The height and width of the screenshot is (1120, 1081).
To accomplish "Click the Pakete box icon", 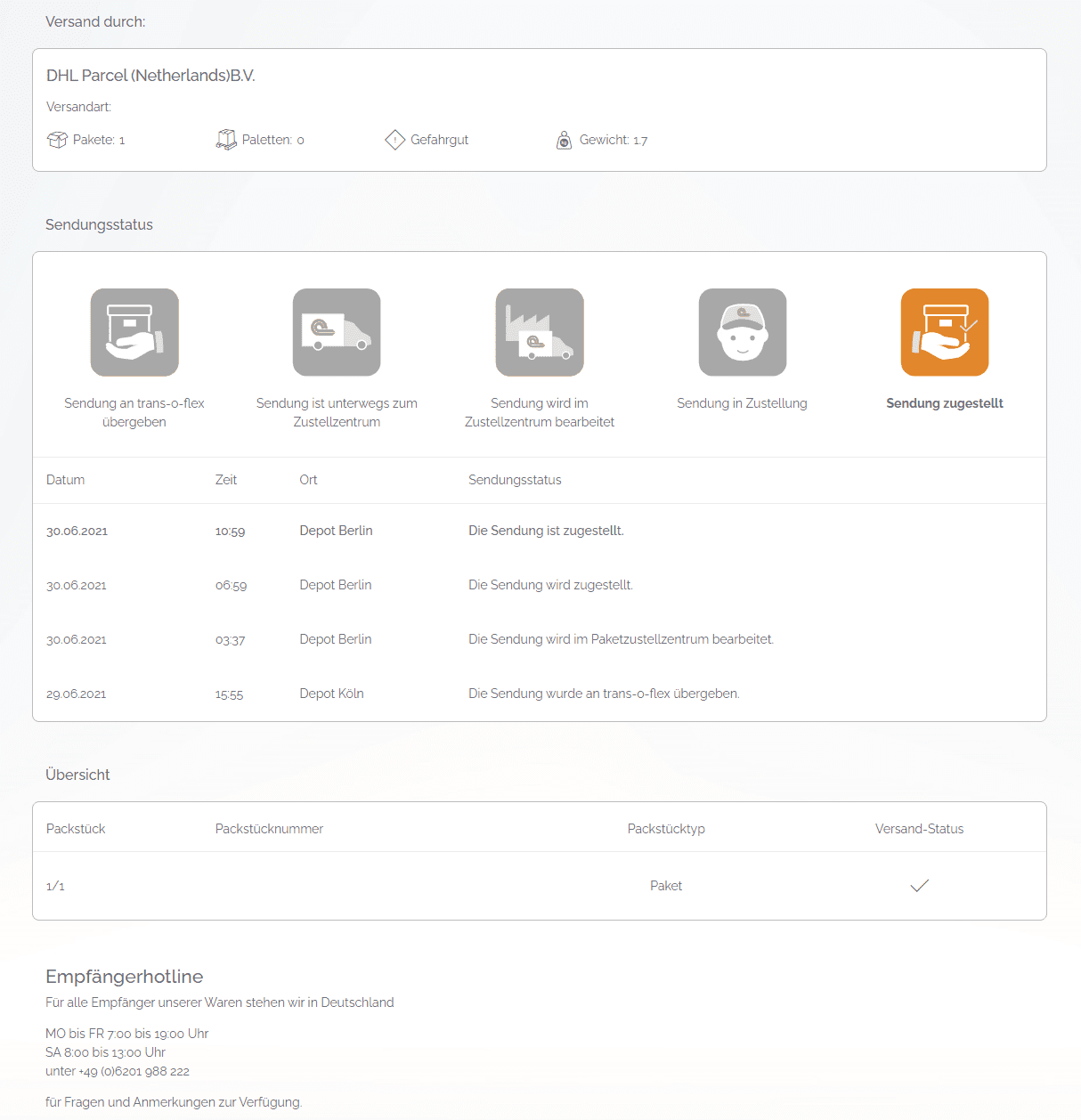I will 57,140.
